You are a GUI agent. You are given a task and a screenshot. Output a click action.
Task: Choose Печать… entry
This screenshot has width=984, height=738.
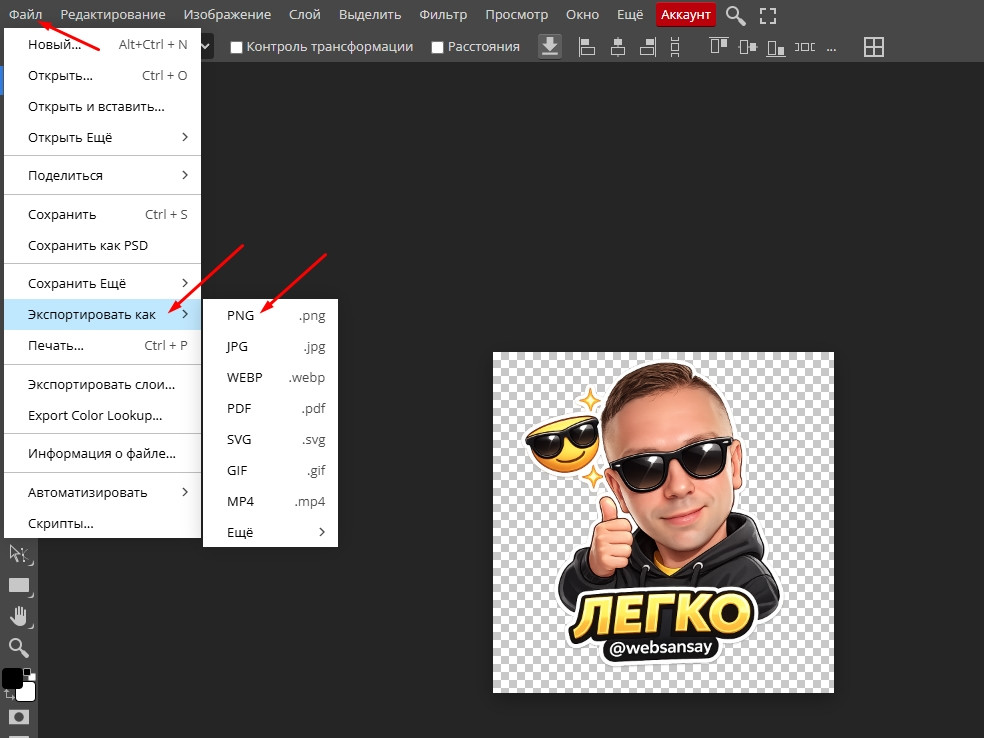pyautogui.click(x=102, y=345)
